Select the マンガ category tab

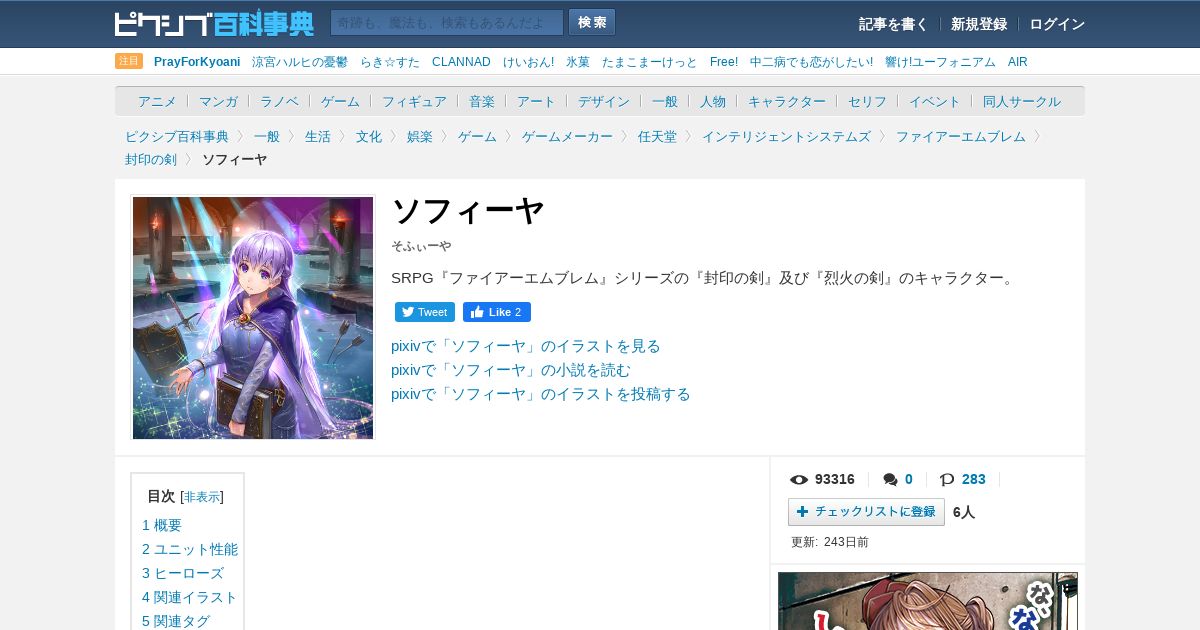[218, 101]
